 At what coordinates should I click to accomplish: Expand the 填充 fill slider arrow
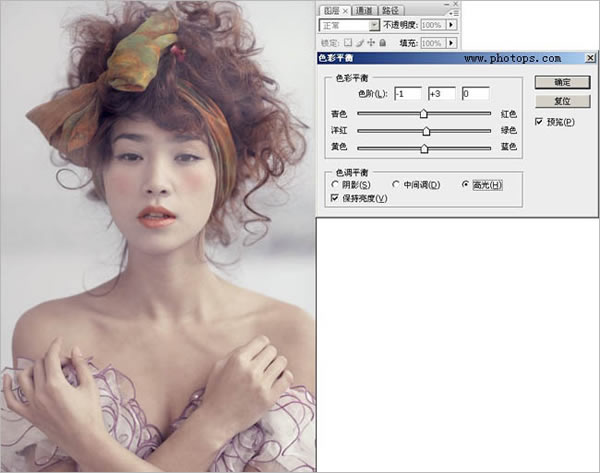point(451,44)
